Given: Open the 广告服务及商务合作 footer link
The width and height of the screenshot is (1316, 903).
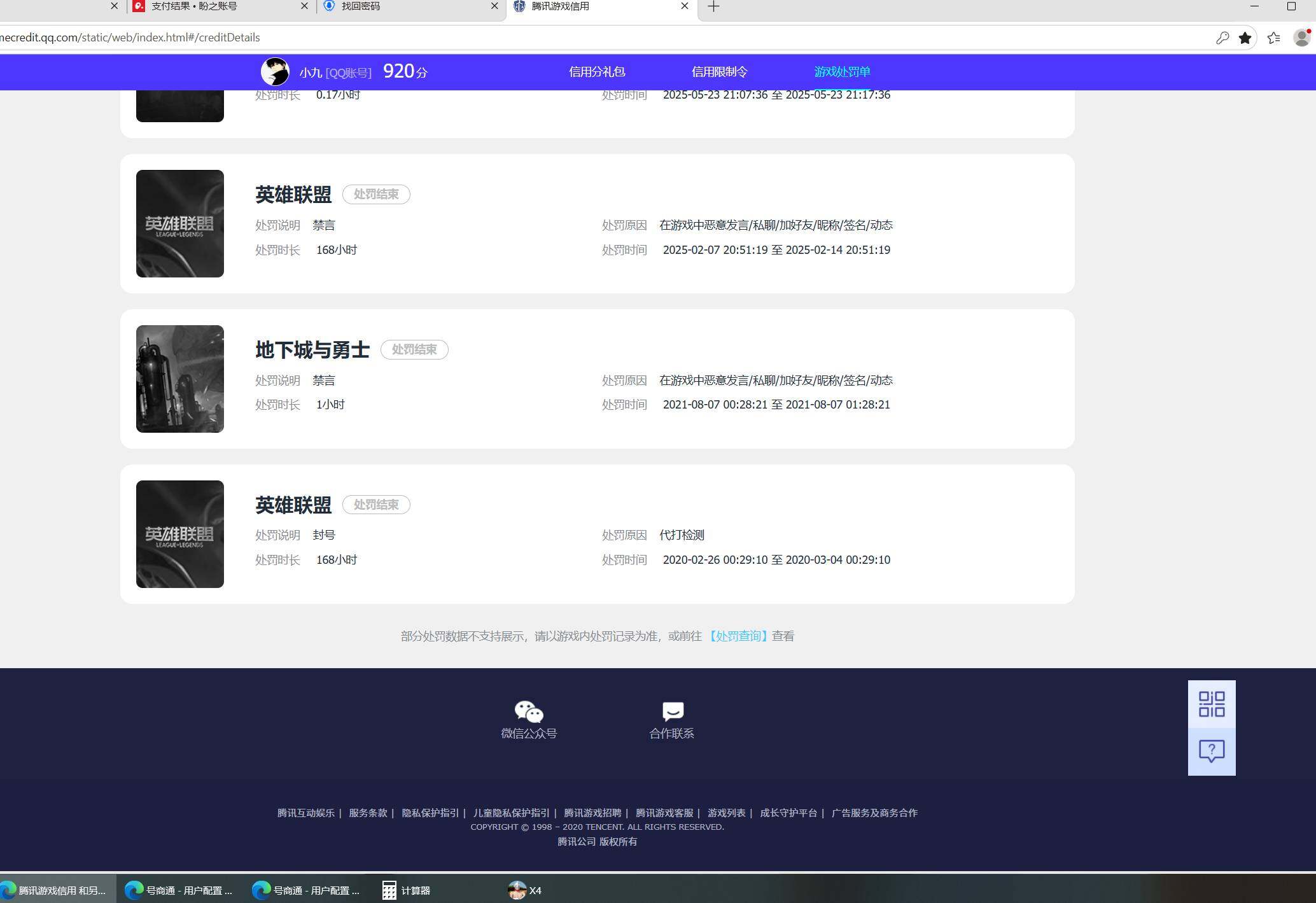Looking at the screenshot, I should point(874,813).
